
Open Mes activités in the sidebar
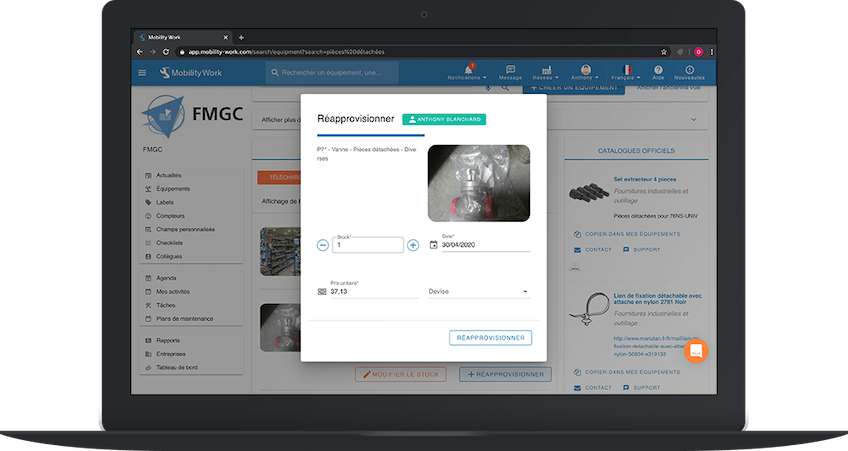coord(173,291)
